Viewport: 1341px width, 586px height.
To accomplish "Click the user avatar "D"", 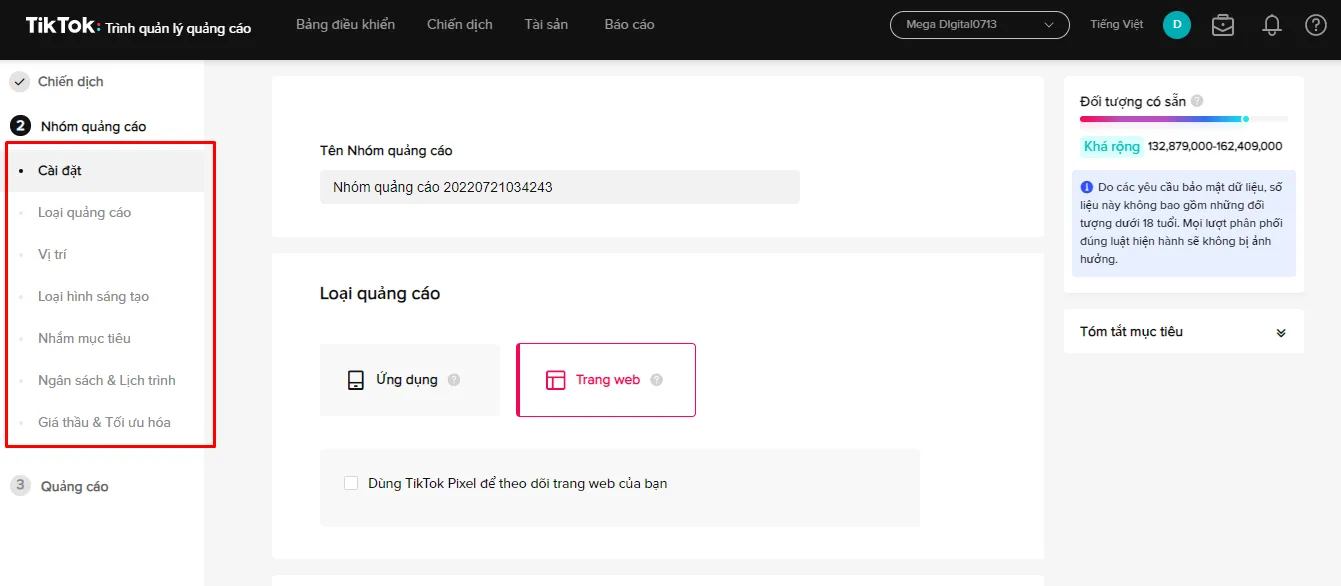I will point(1177,25).
